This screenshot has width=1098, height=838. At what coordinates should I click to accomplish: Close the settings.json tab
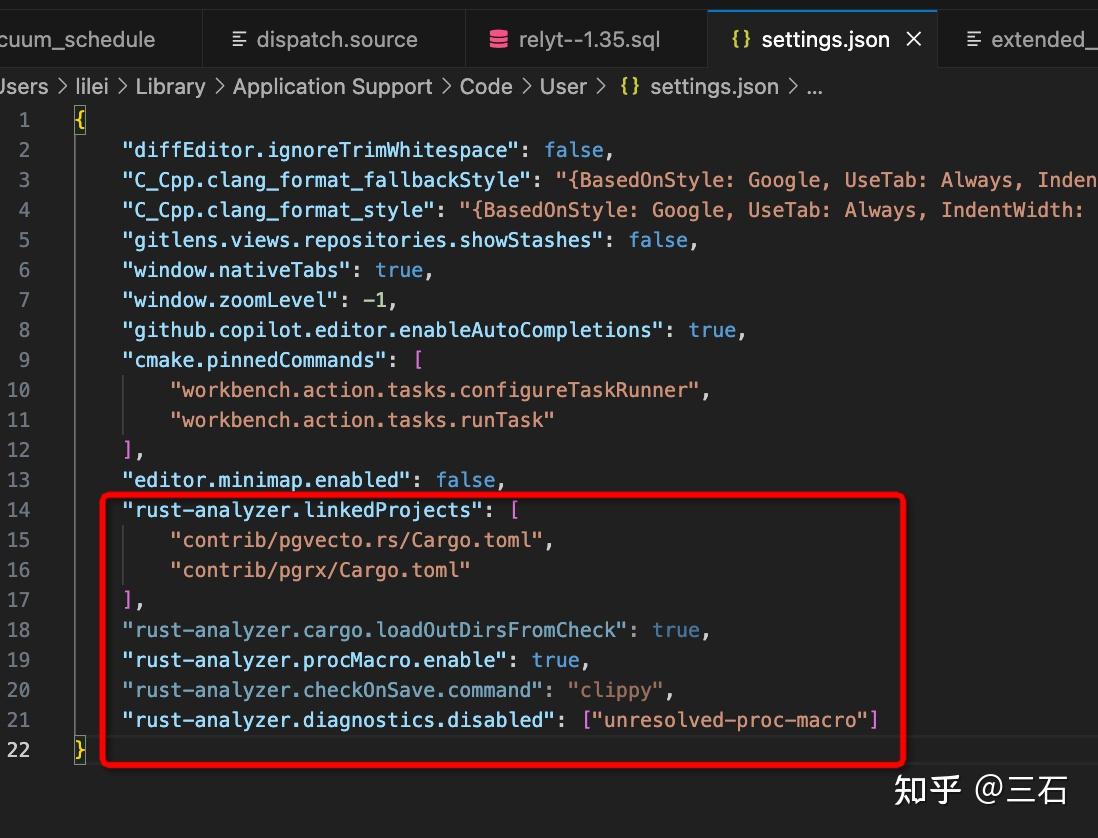pyautogui.click(x=913, y=39)
